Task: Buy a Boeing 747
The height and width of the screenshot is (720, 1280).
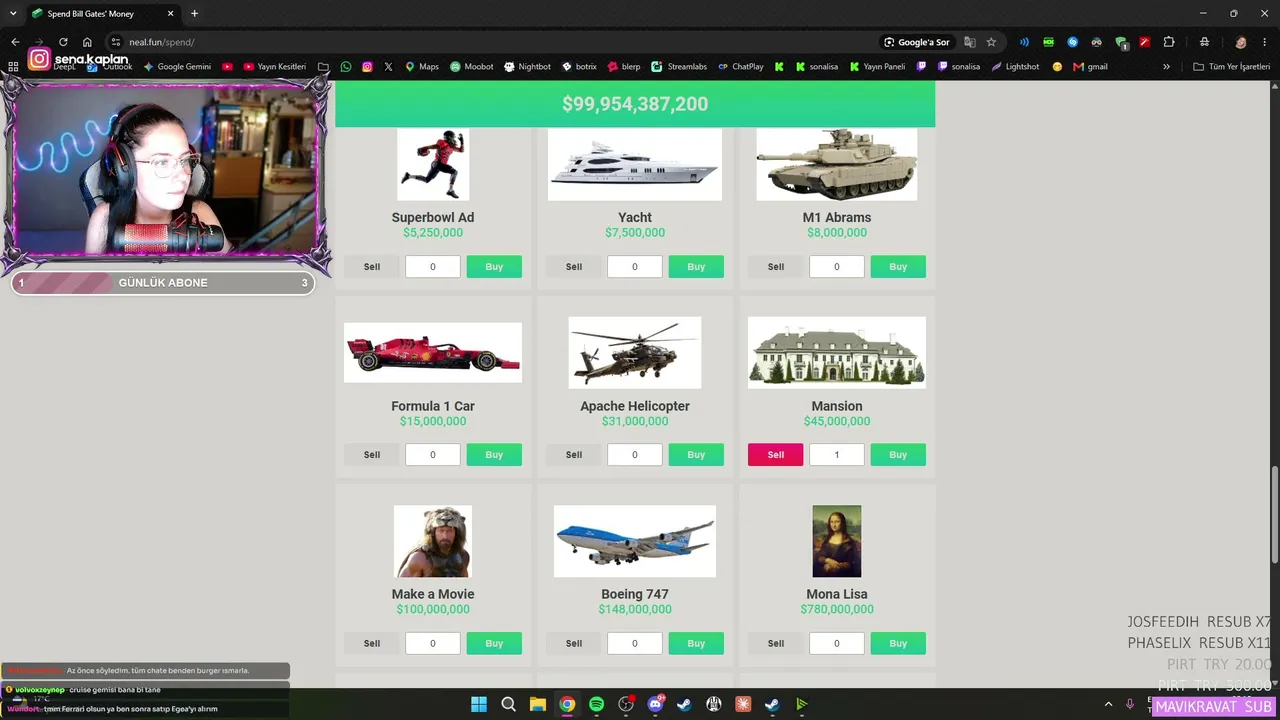Action: 696,644
